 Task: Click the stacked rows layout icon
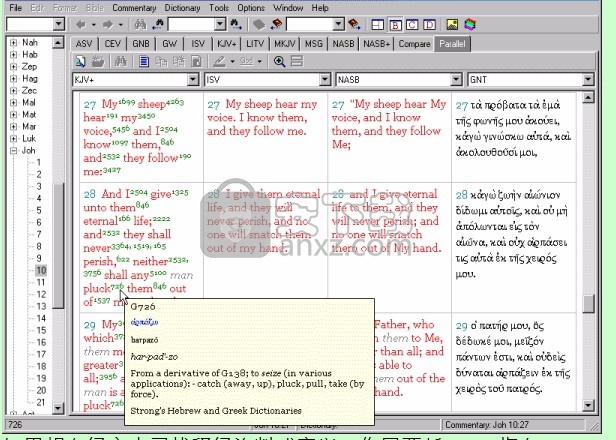click(x=297, y=61)
